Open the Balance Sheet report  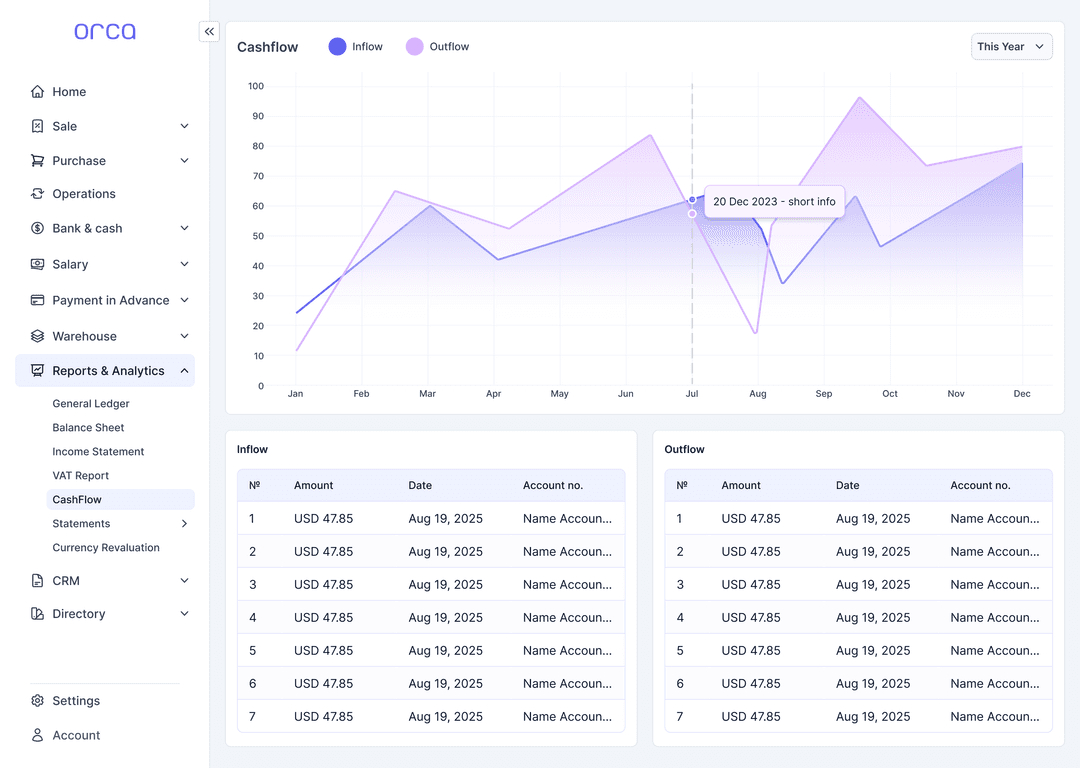[86, 427]
